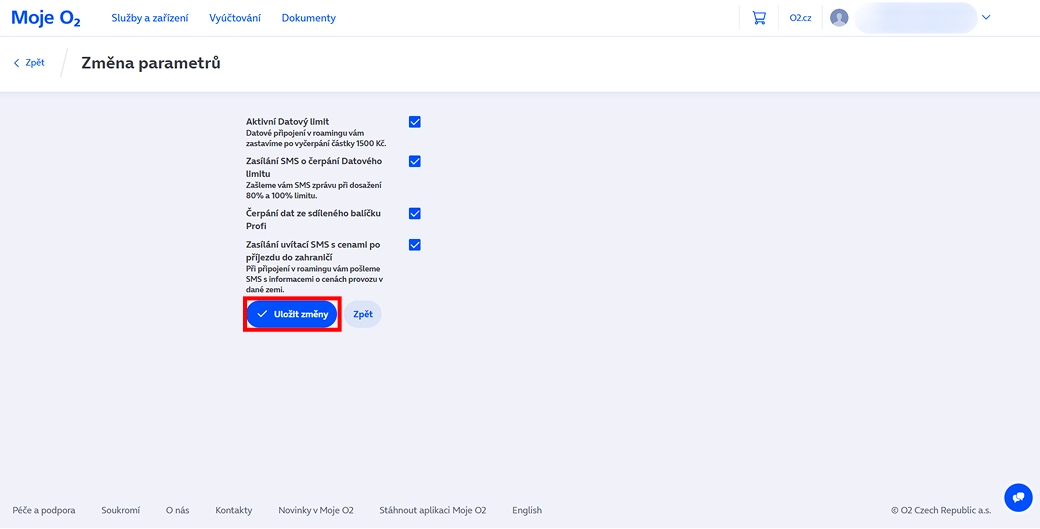Open Péče a podpora footer link

44,510
